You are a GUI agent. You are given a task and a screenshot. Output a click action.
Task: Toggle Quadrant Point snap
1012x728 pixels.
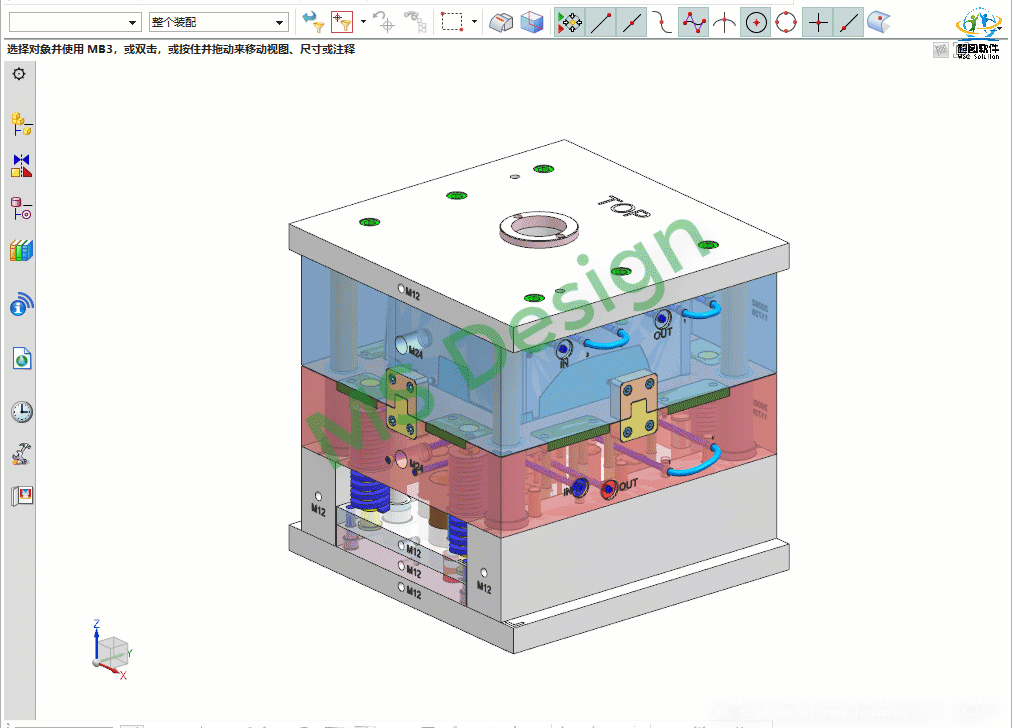click(x=786, y=23)
